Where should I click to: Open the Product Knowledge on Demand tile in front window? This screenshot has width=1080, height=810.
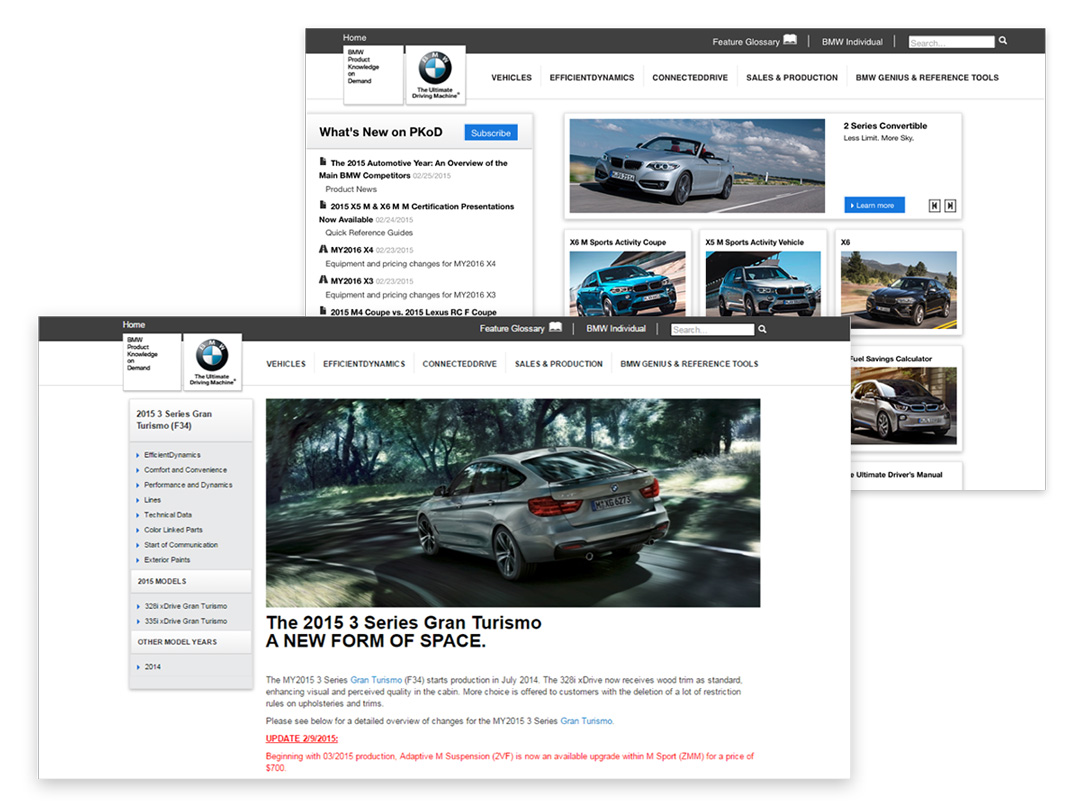[x=152, y=362]
